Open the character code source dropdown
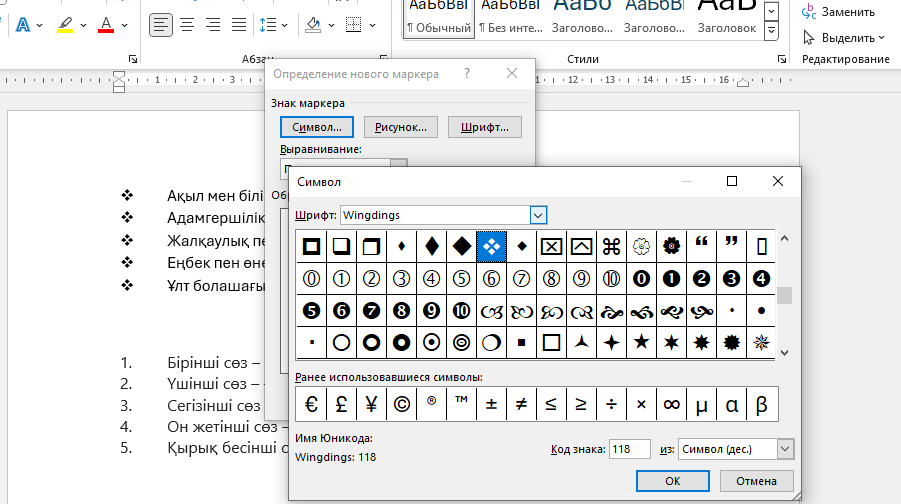Screen dimensions: 901x504 point(785,449)
